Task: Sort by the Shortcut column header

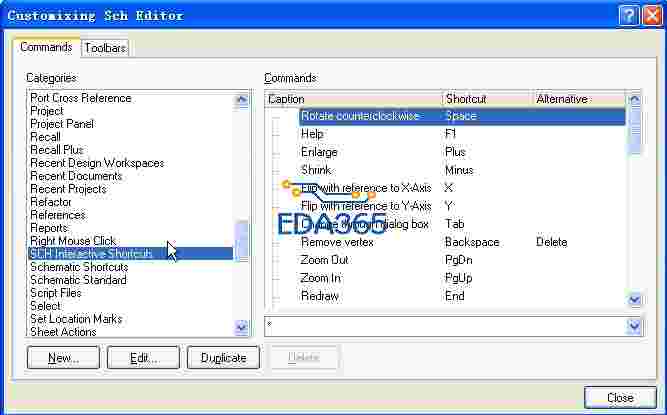Action: pos(488,99)
